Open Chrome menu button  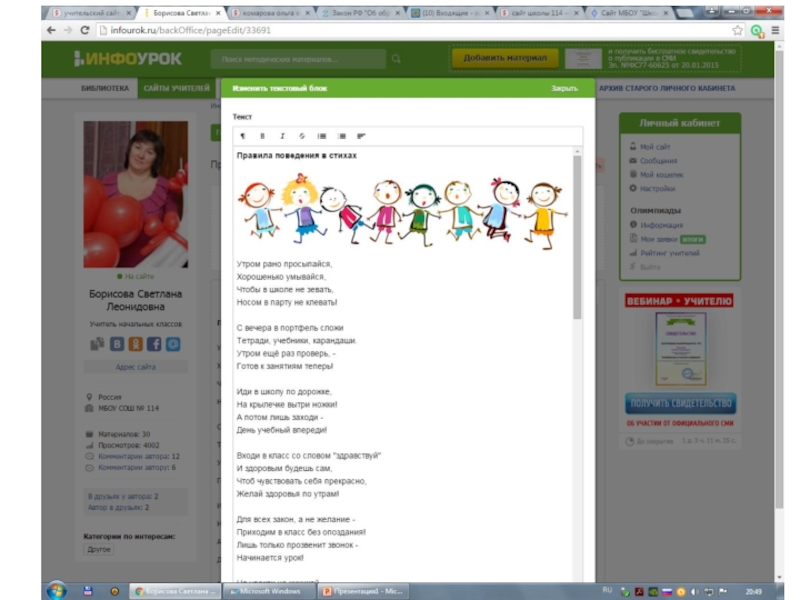coord(777,31)
